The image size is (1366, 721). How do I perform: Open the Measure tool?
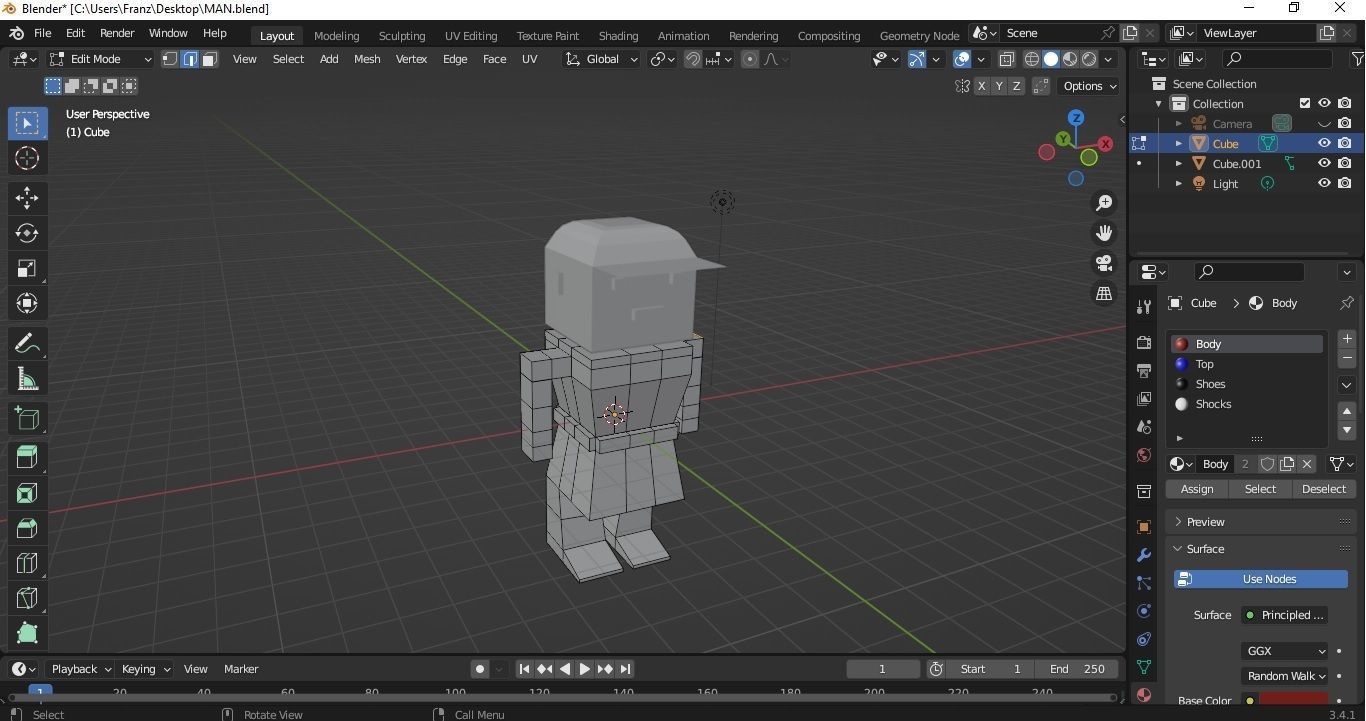(27, 377)
